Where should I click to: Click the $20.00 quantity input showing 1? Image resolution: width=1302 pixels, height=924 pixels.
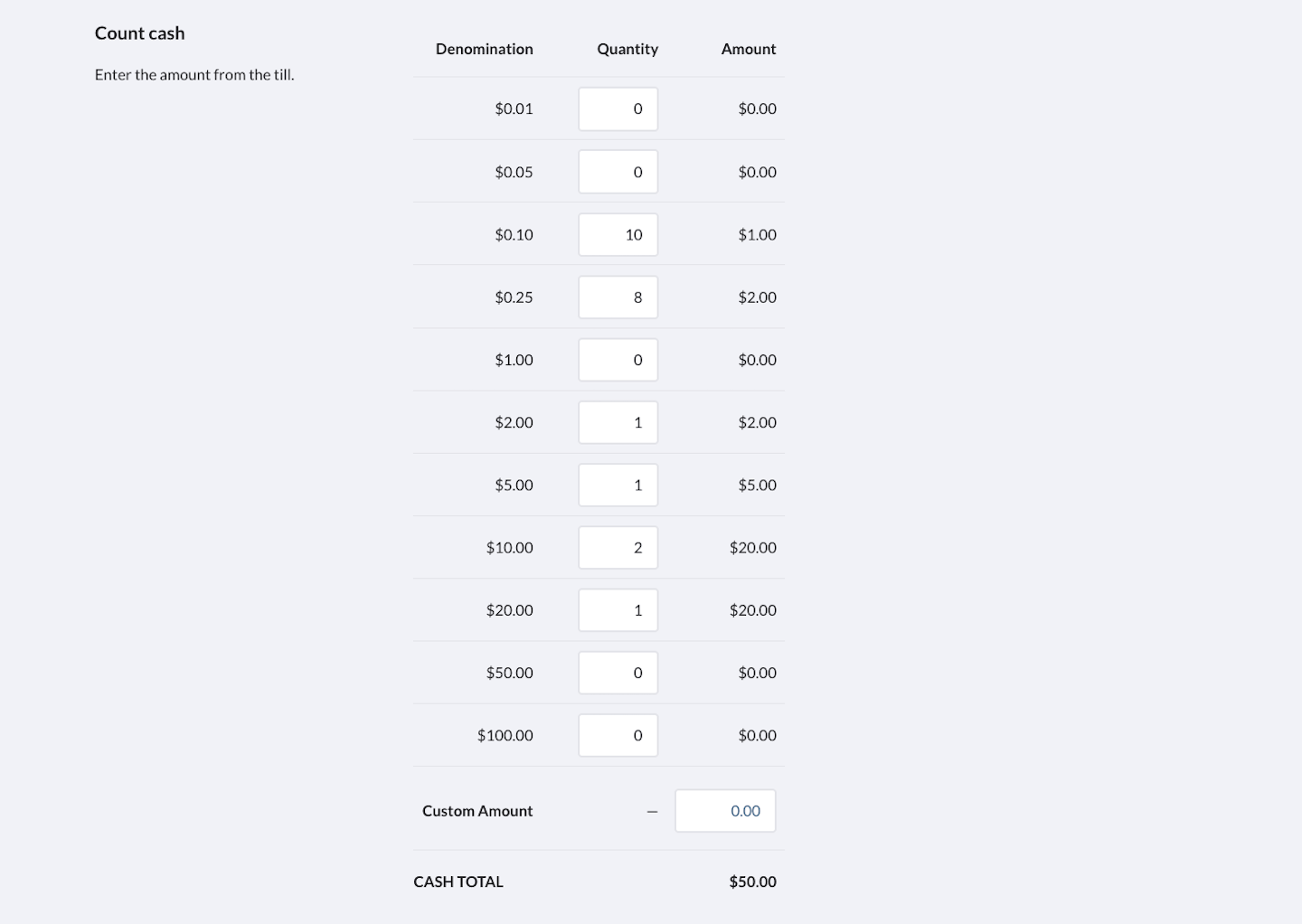618,609
